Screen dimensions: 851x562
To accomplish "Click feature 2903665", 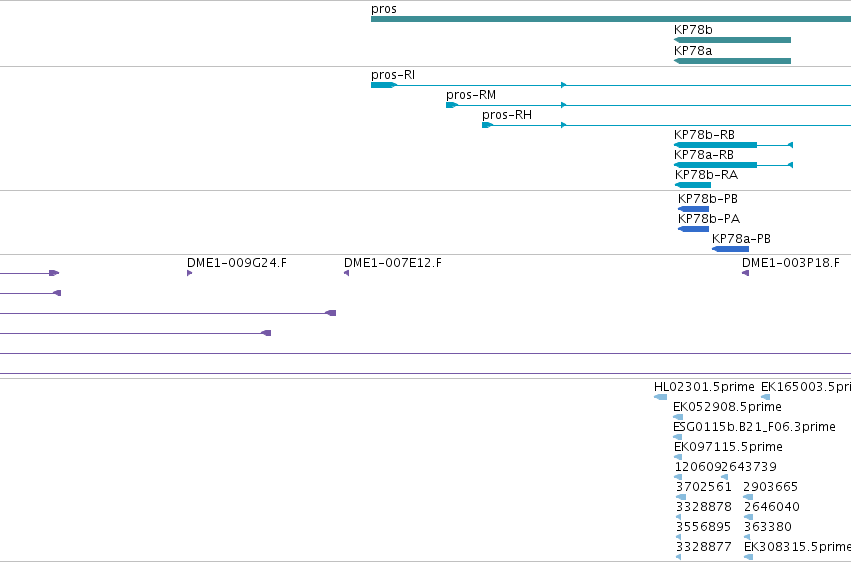I will click(748, 497).
